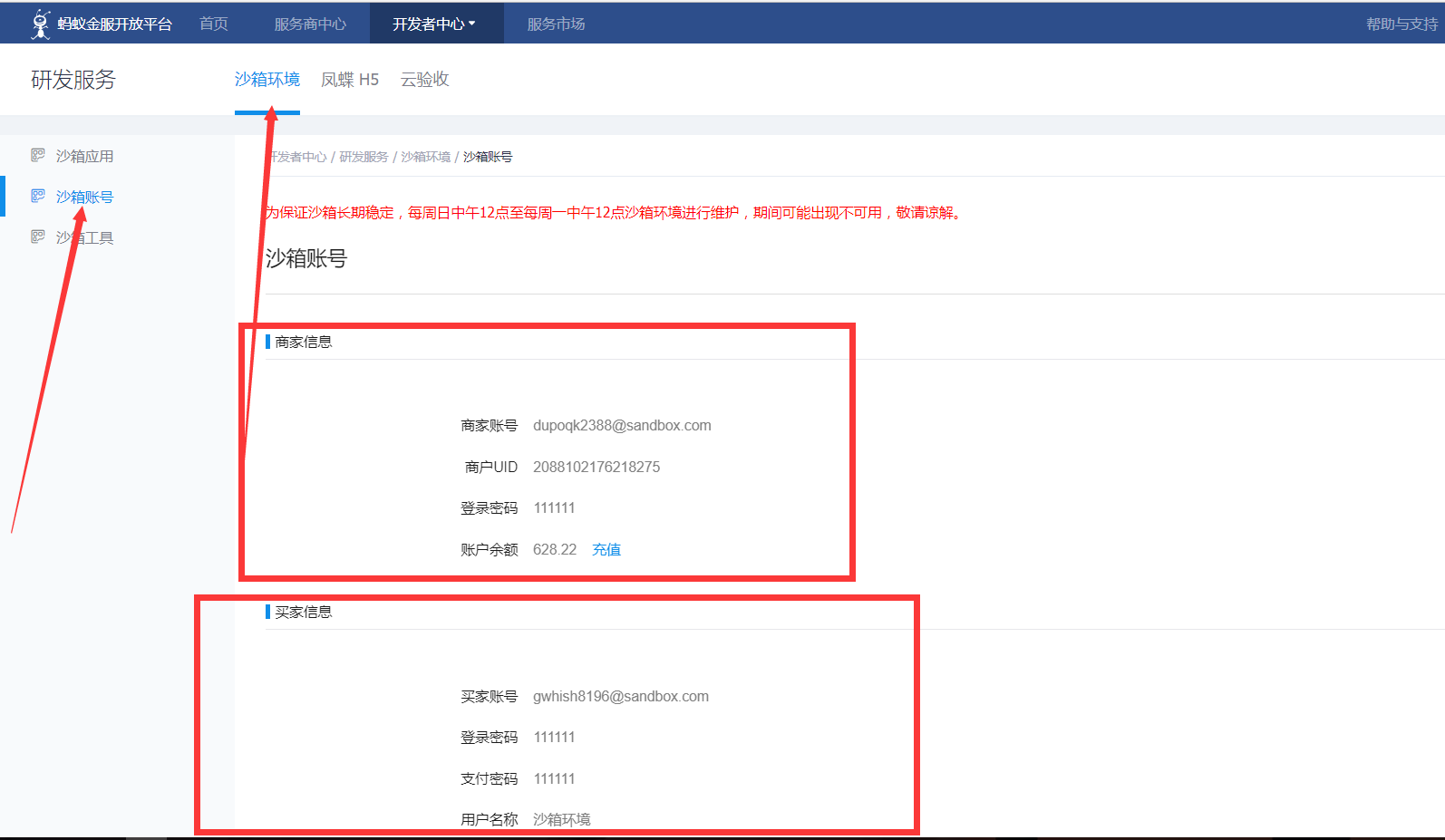The height and width of the screenshot is (840, 1445).
Task: Click buyer account gwhish8196@sandbox.com
Action: coord(621,696)
